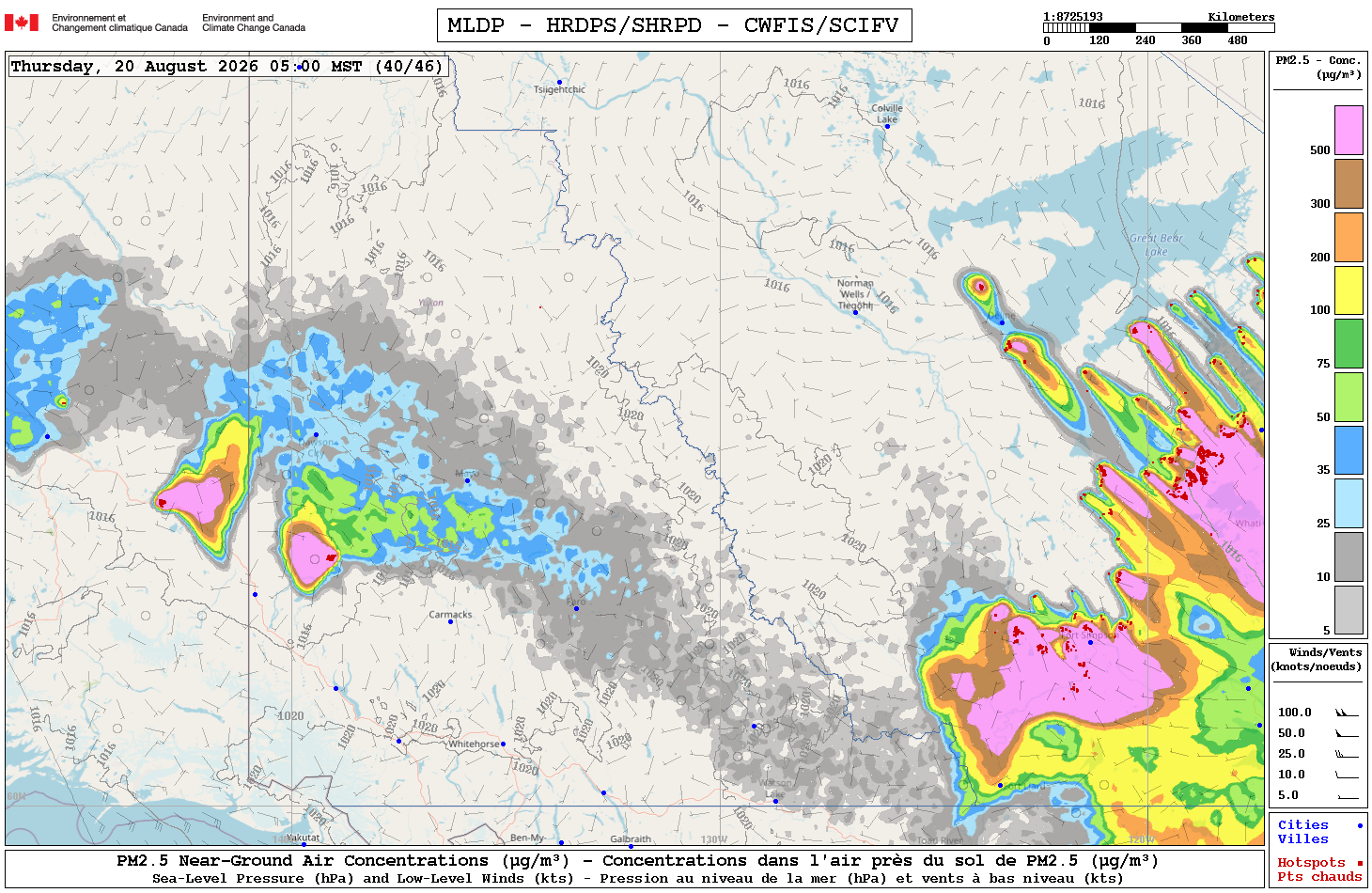Select the blue 35 legend swatch

(x=1349, y=450)
